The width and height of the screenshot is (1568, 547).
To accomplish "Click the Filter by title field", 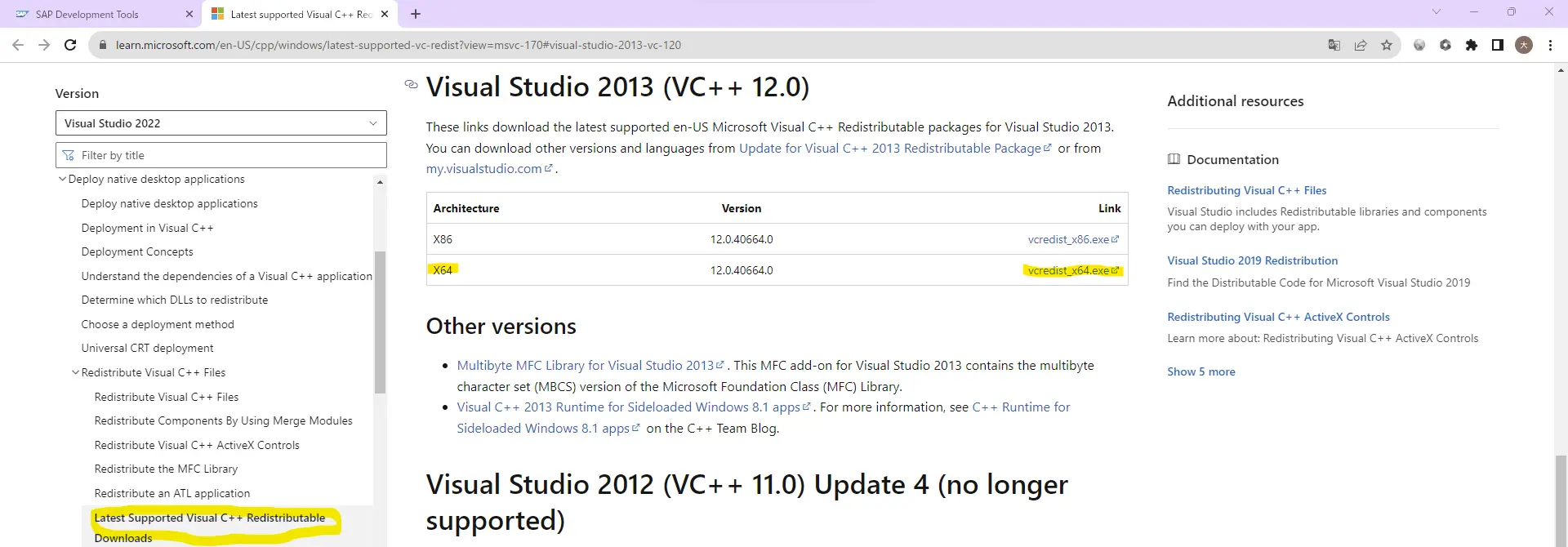I will pos(220,155).
